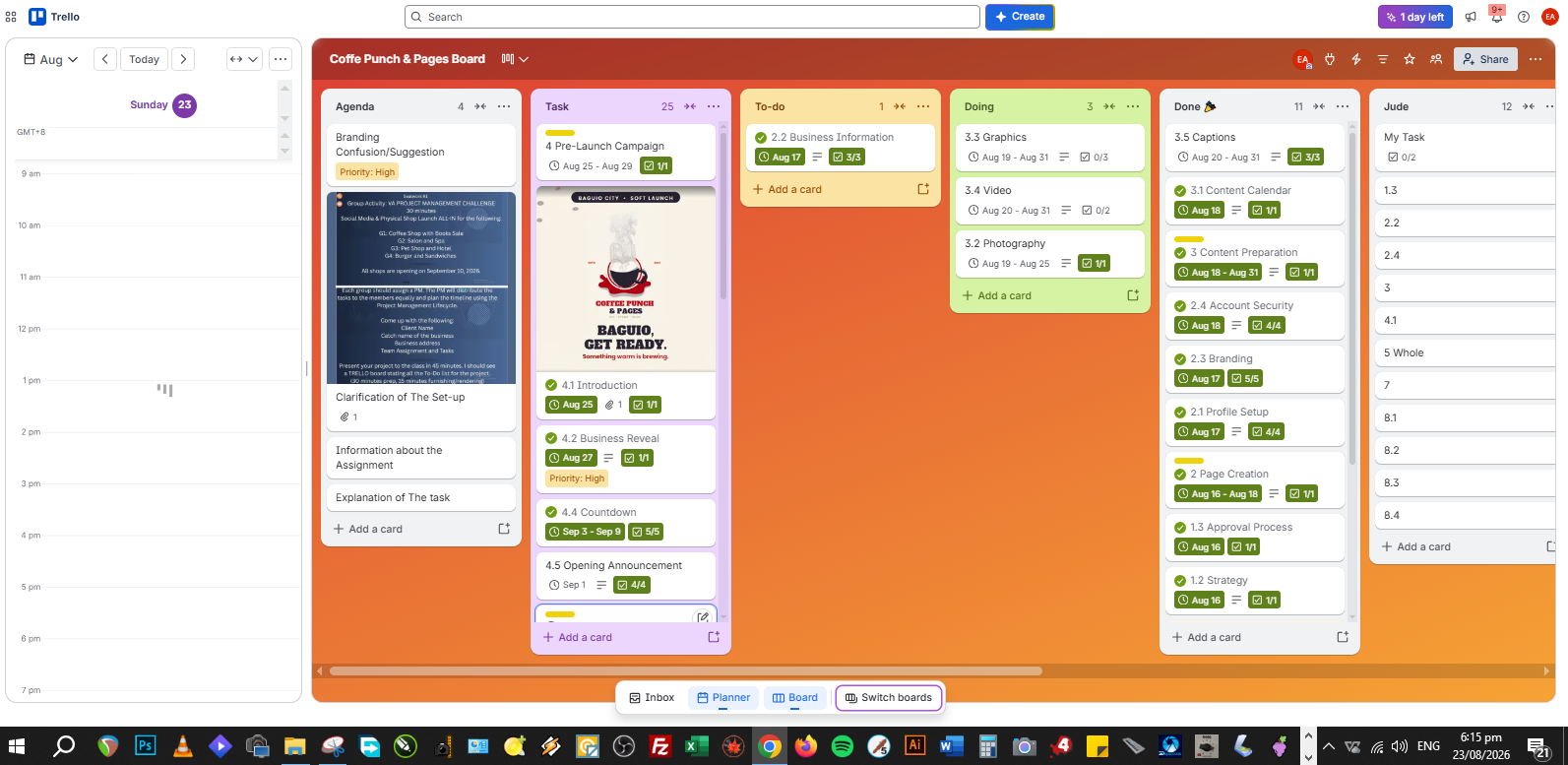Open the board filter icon
Viewport: 1568px width, 765px height.
click(x=1383, y=59)
